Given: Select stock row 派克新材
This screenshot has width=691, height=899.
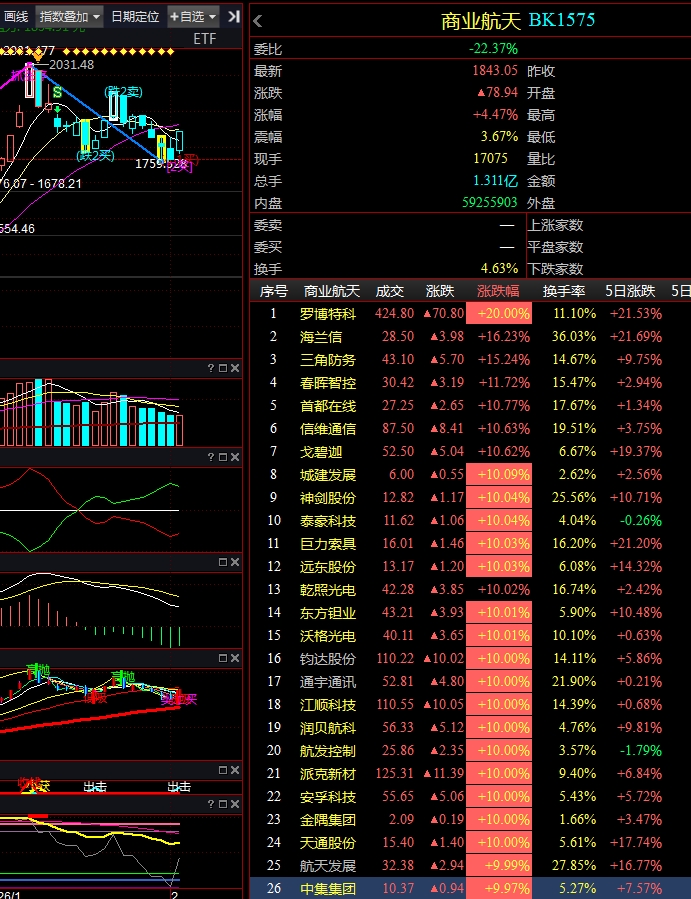Looking at the screenshot, I should click(470, 773).
